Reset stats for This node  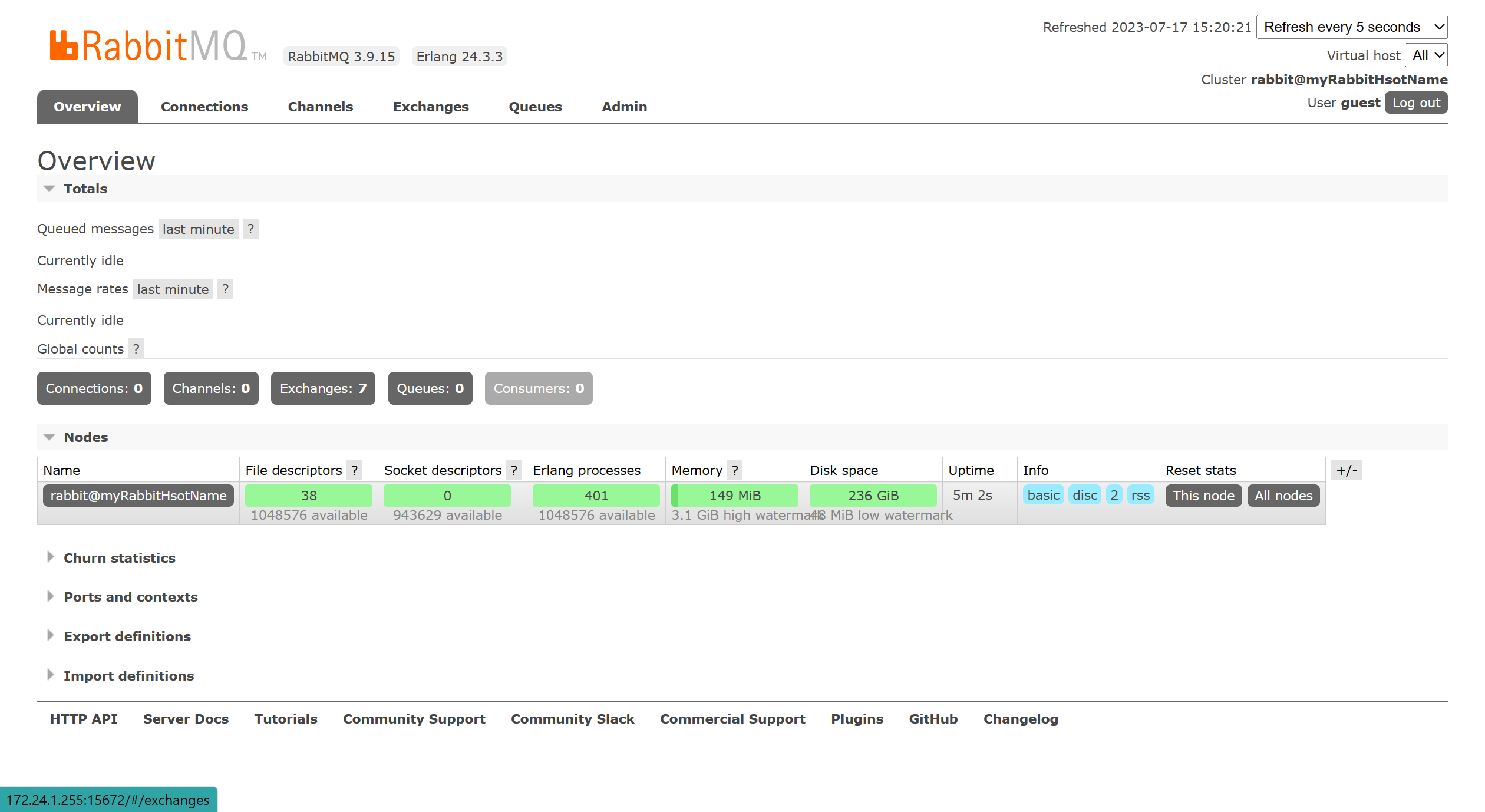tap(1203, 496)
